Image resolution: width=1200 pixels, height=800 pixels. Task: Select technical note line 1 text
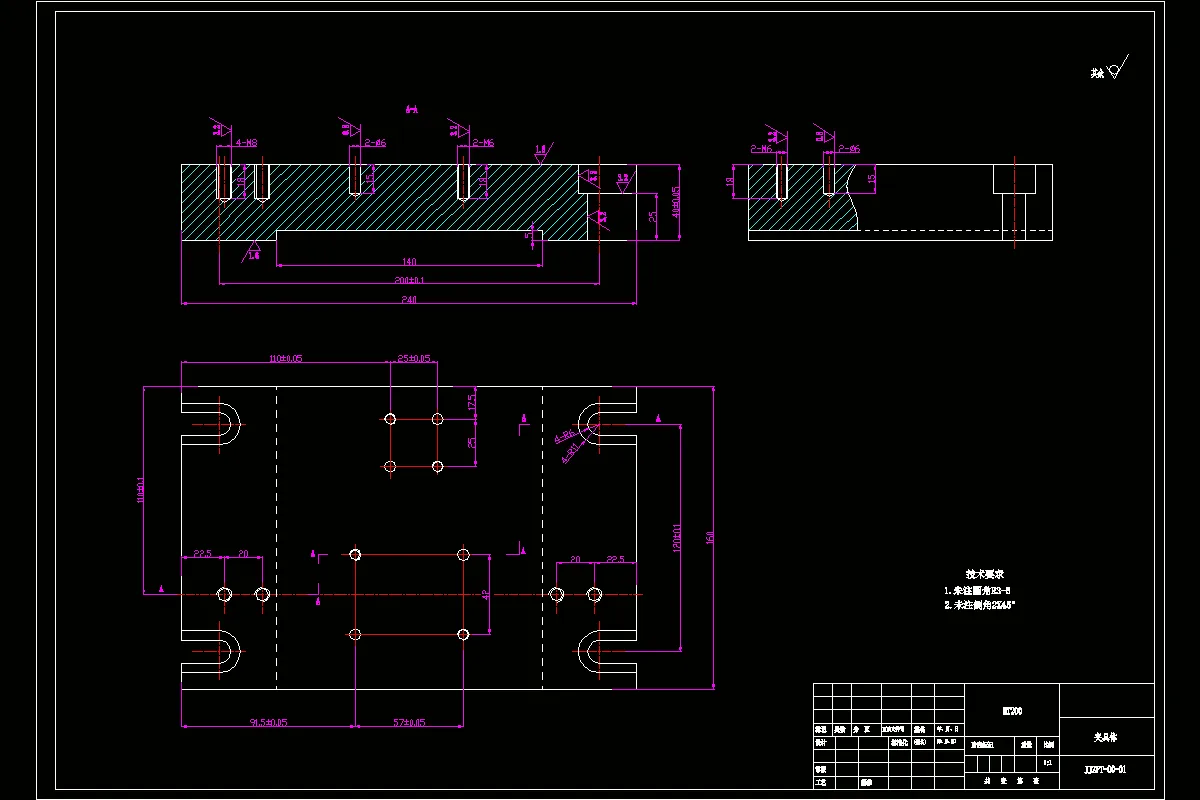(x=977, y=590)
